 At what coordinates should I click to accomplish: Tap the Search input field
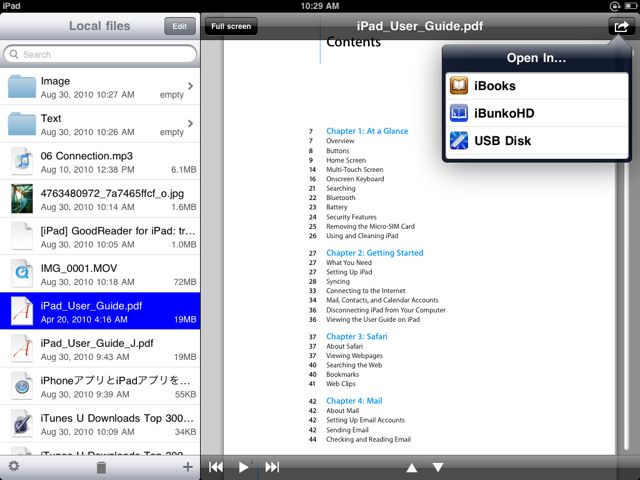coord(100,54)
